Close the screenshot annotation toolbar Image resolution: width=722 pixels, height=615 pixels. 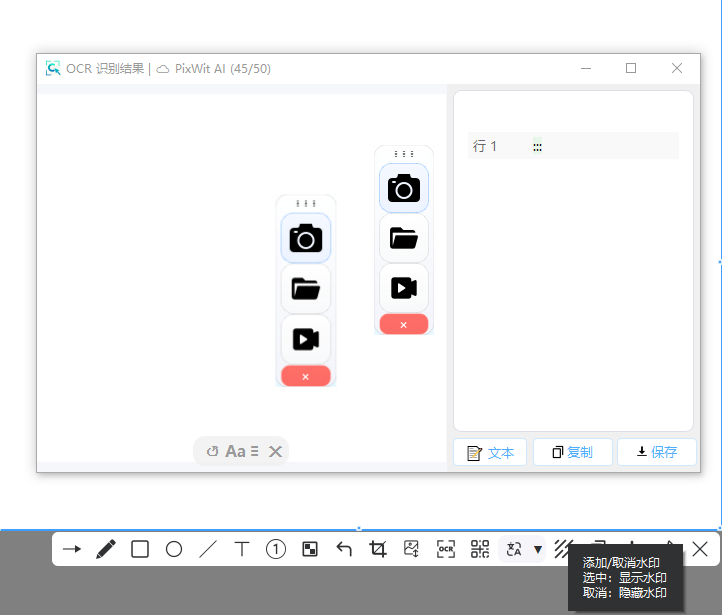pyautogui.click(x=700, y=549)
